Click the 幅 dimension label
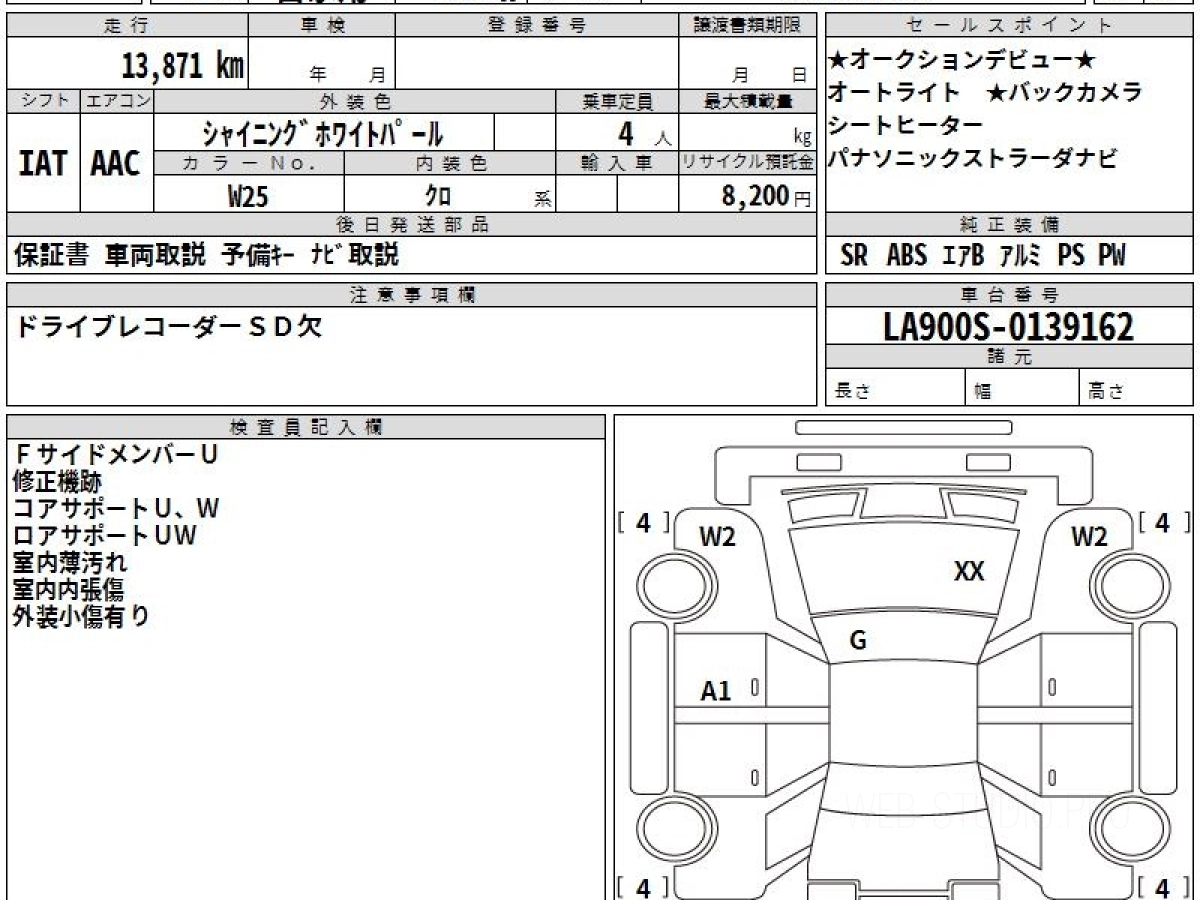The height and width of the screenshot is (900, 1200). (x=983, y=392)
